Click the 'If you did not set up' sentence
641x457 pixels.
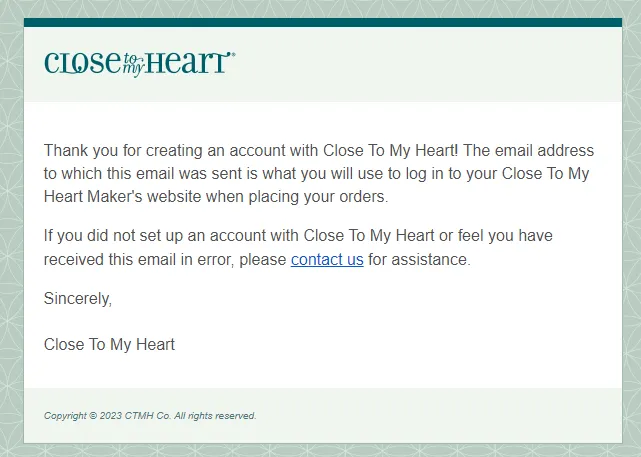click(x=298, y=236)
